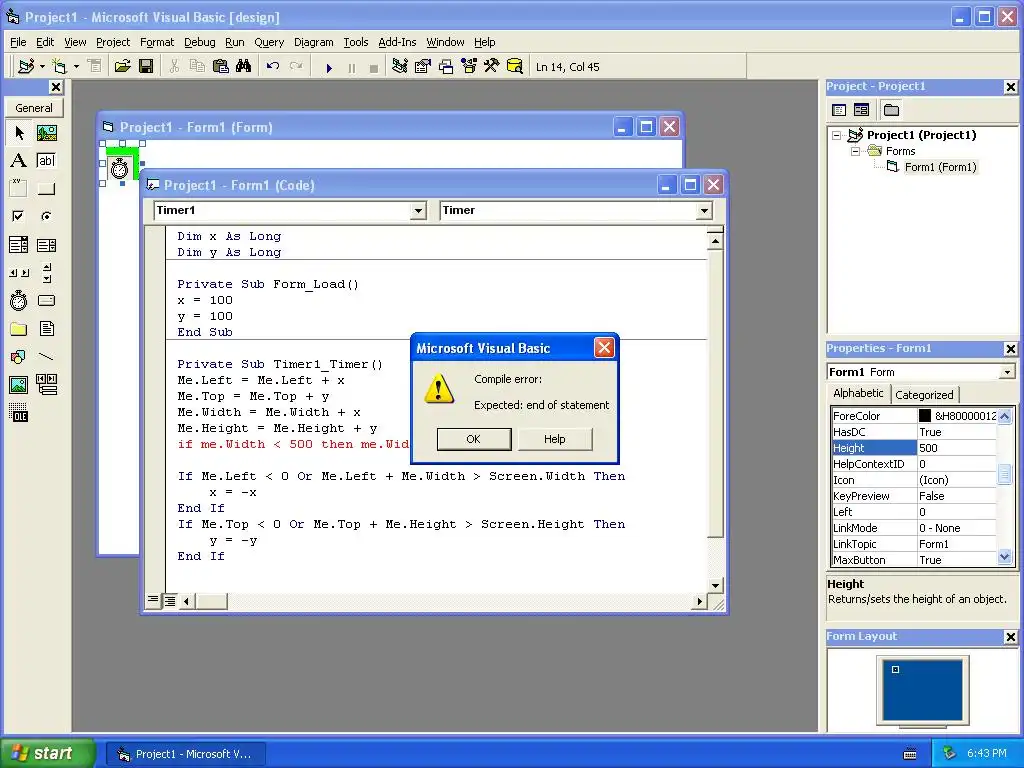Open the Debug menu
This screenshot has height=768, width=1024.
point(199,42)
